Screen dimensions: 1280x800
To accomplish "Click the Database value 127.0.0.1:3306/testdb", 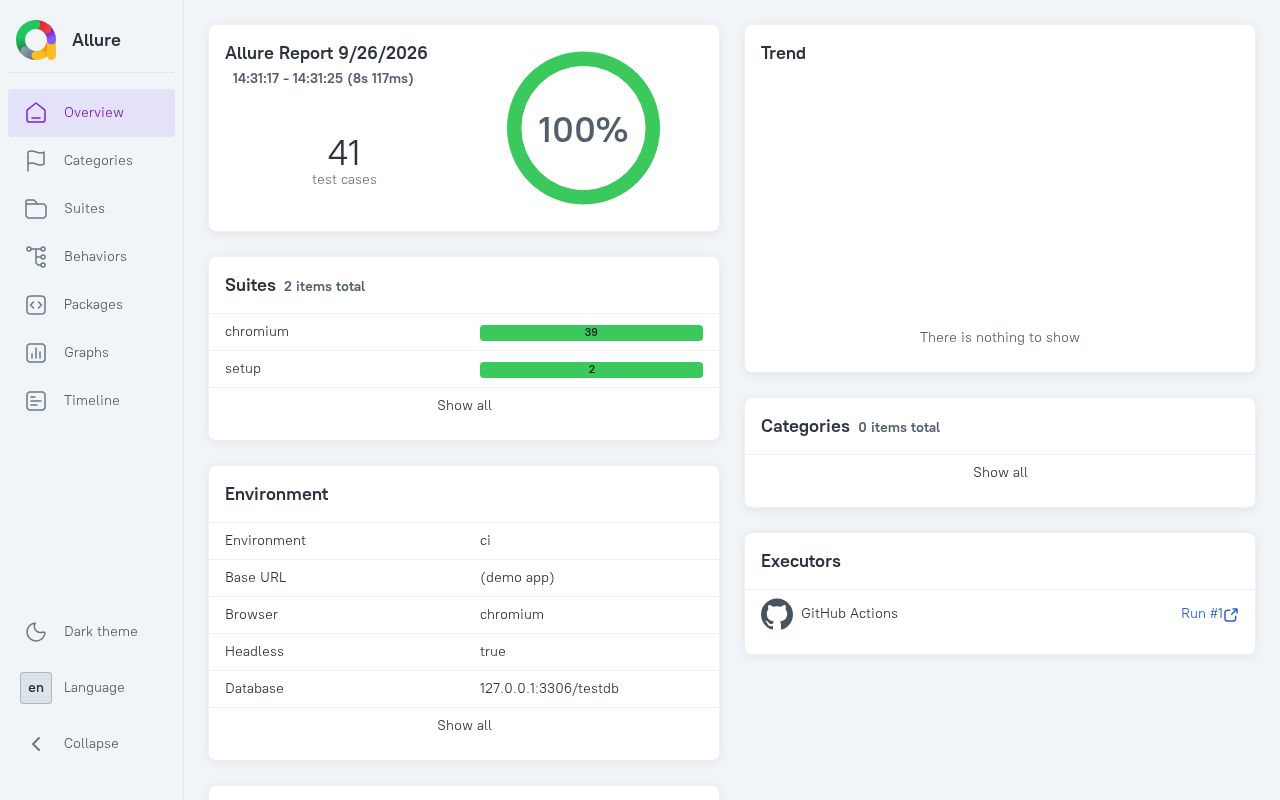I will coord(549,689).
